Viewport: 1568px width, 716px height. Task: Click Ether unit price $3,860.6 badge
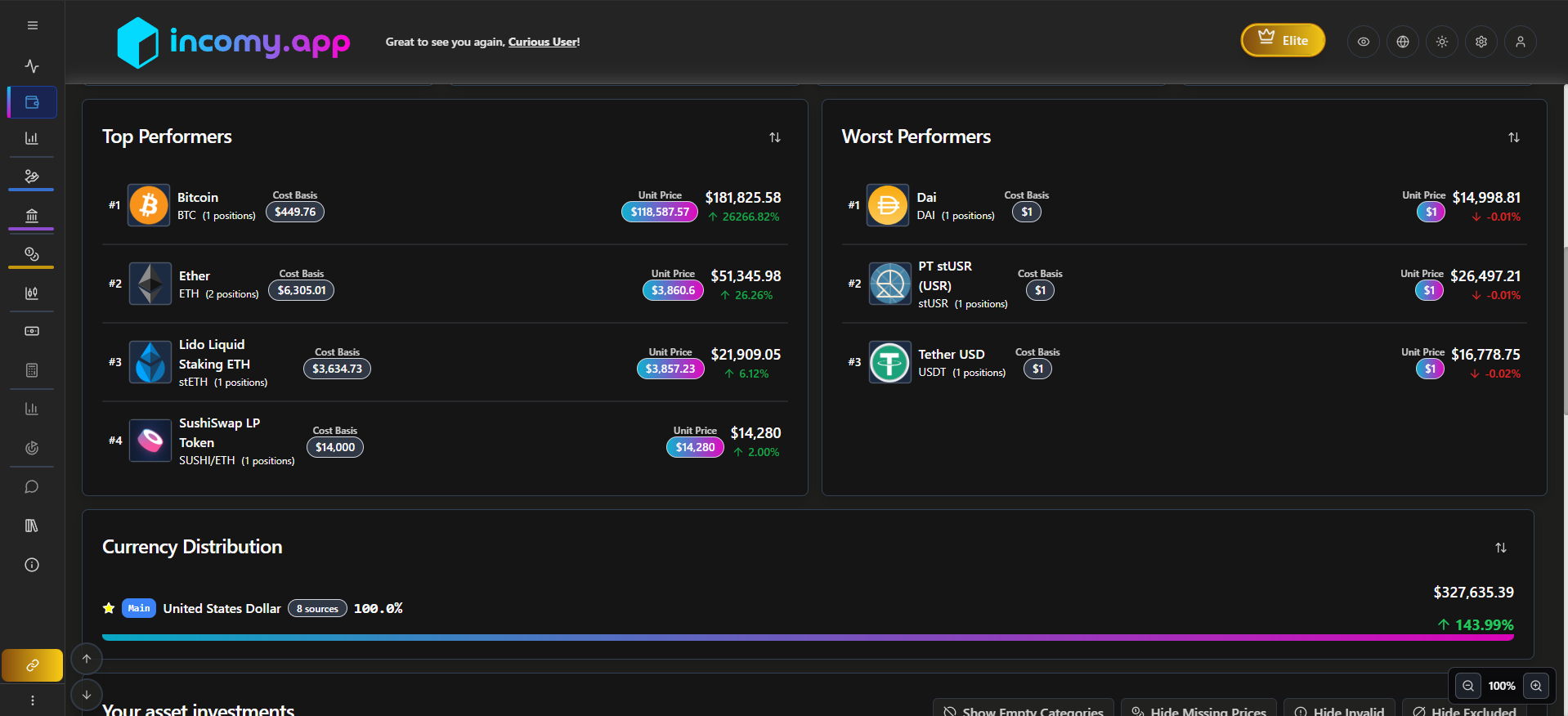click(x=673, y=290)
